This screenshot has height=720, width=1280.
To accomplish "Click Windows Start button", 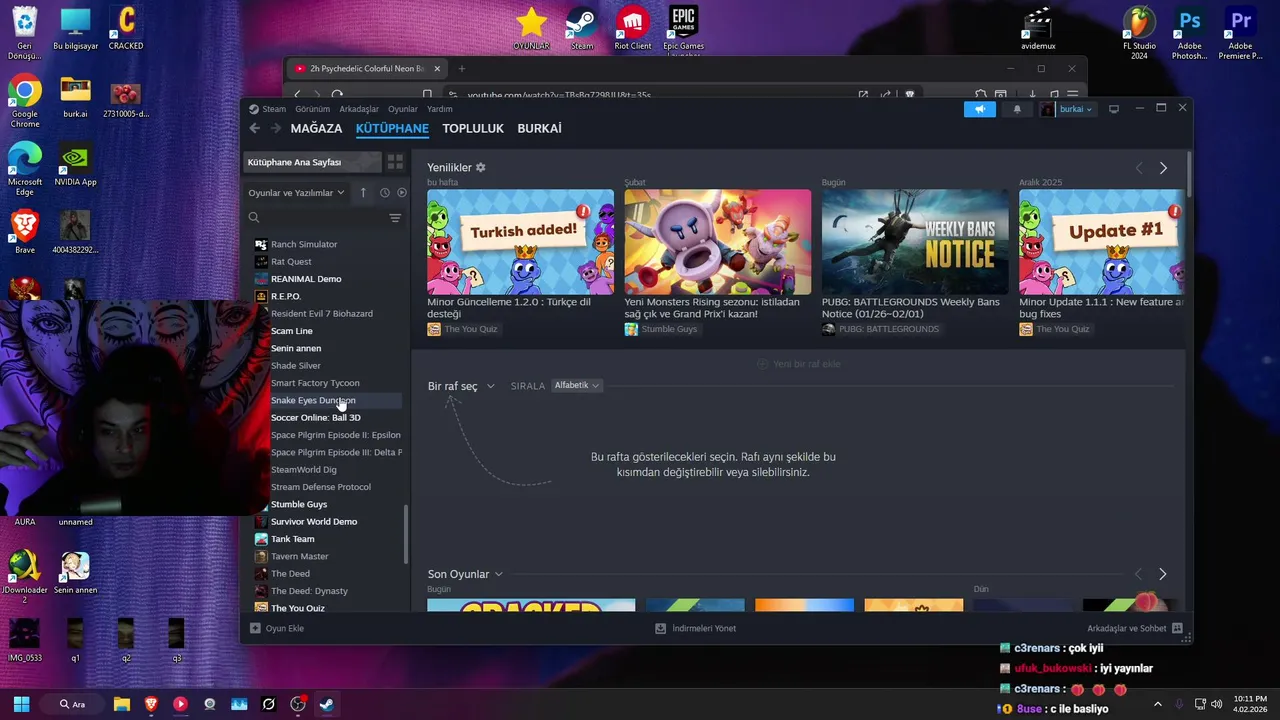I will (21, 704).
